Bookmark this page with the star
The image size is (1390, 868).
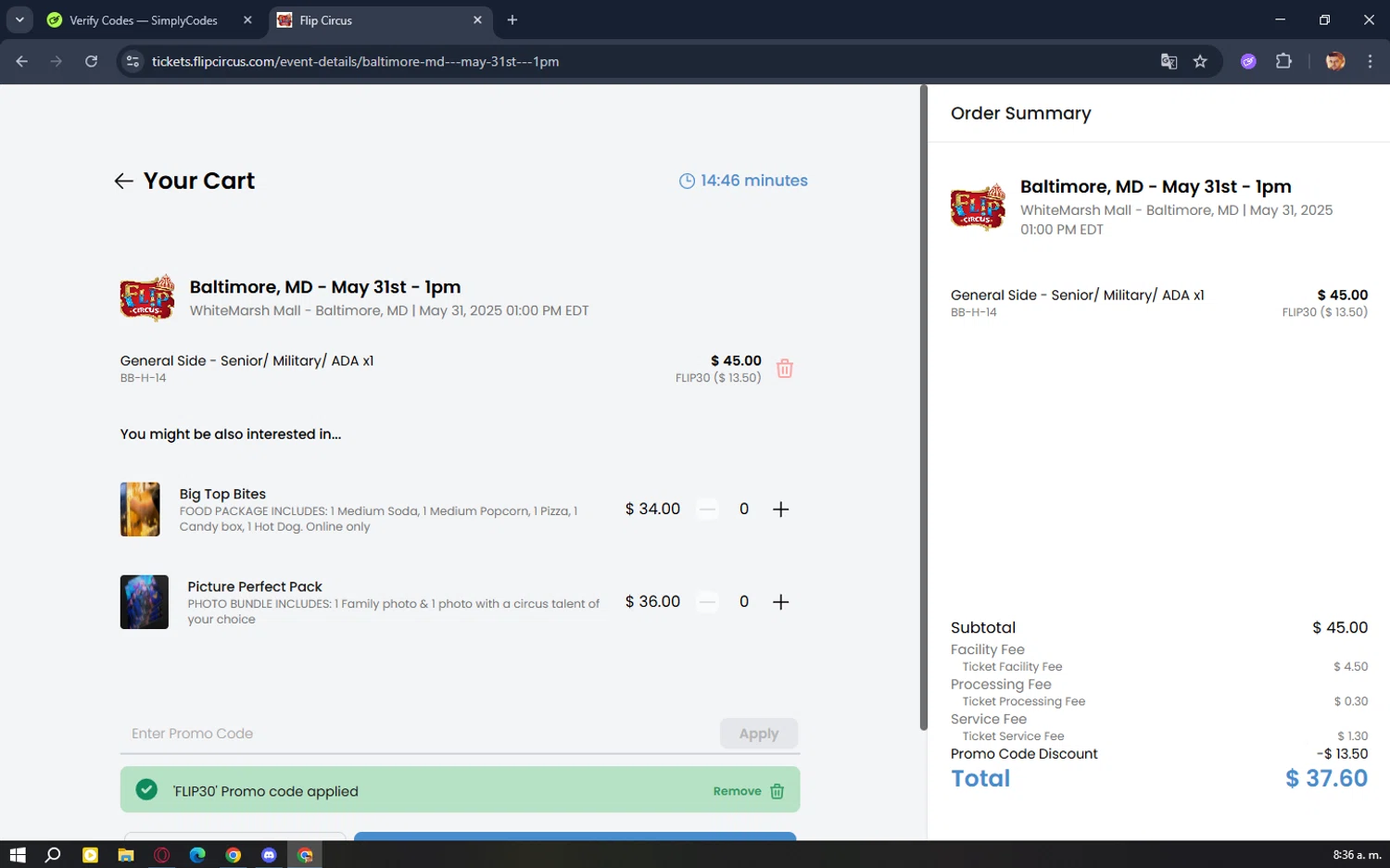tap(1200, 61)
